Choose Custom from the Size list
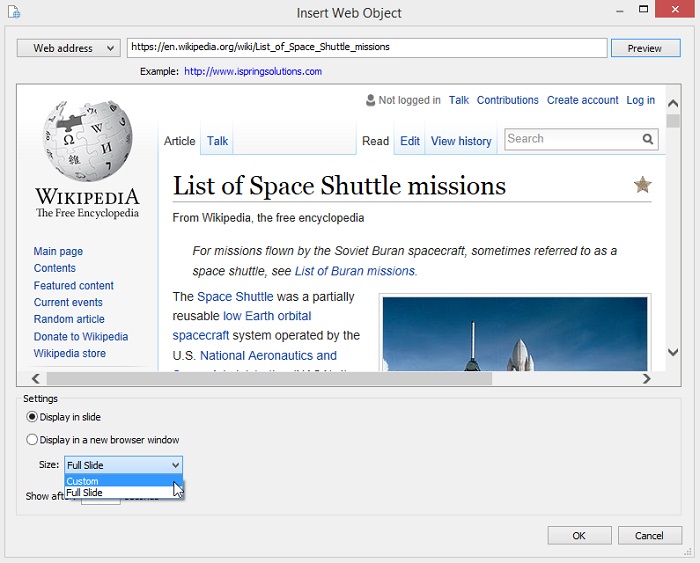The width and height of the screenshot is (700, 563). (x=124, y=481)
